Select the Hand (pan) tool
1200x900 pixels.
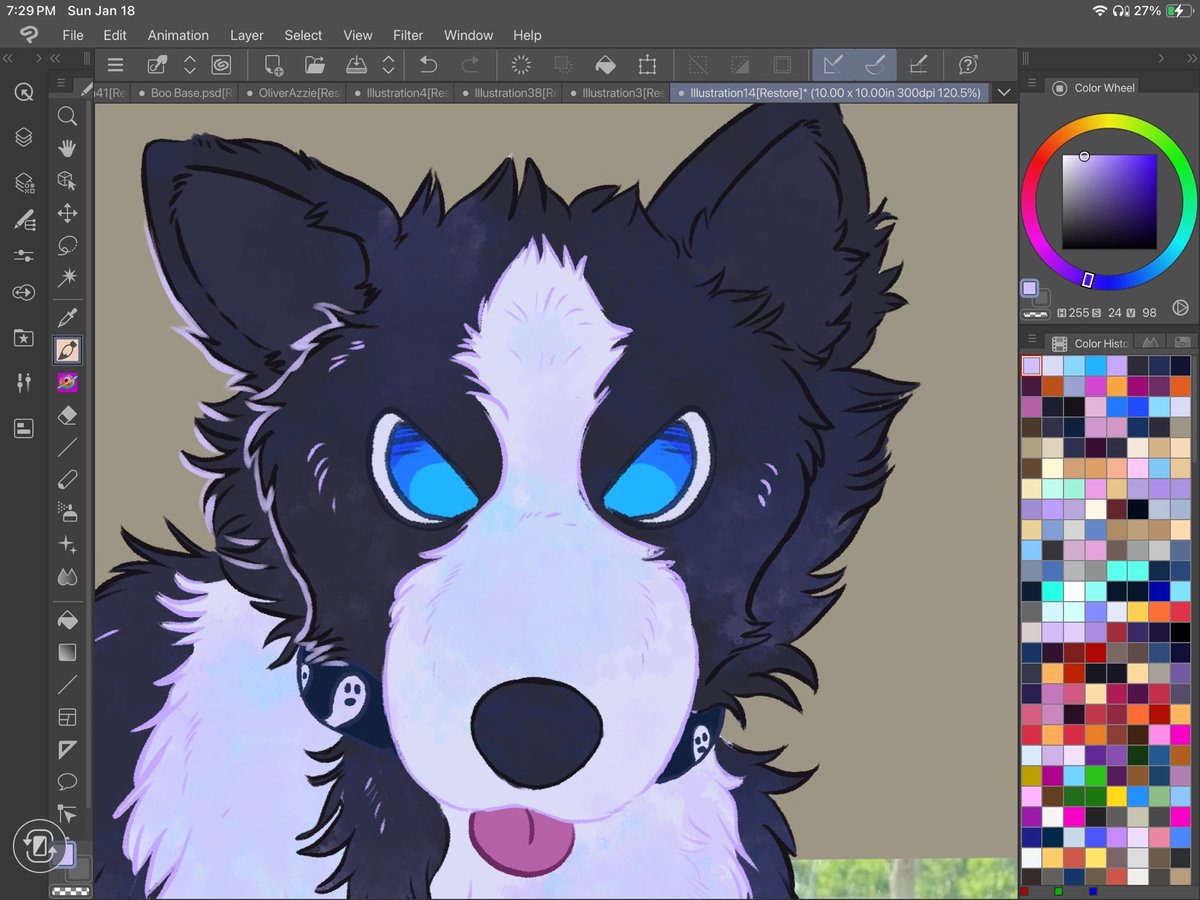(67, 148)
